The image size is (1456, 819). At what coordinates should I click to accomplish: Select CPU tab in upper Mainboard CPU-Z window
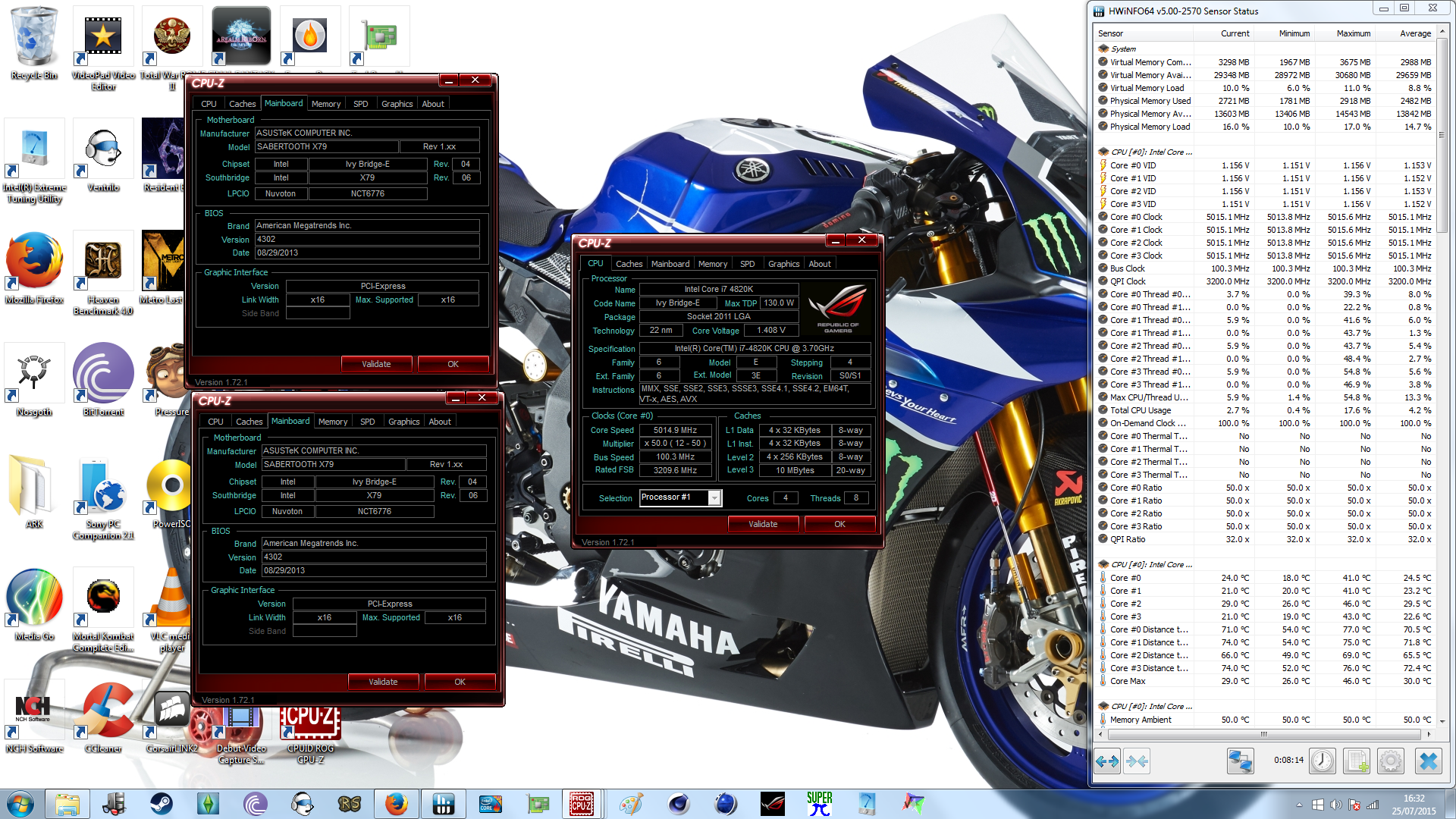[209, 104]
